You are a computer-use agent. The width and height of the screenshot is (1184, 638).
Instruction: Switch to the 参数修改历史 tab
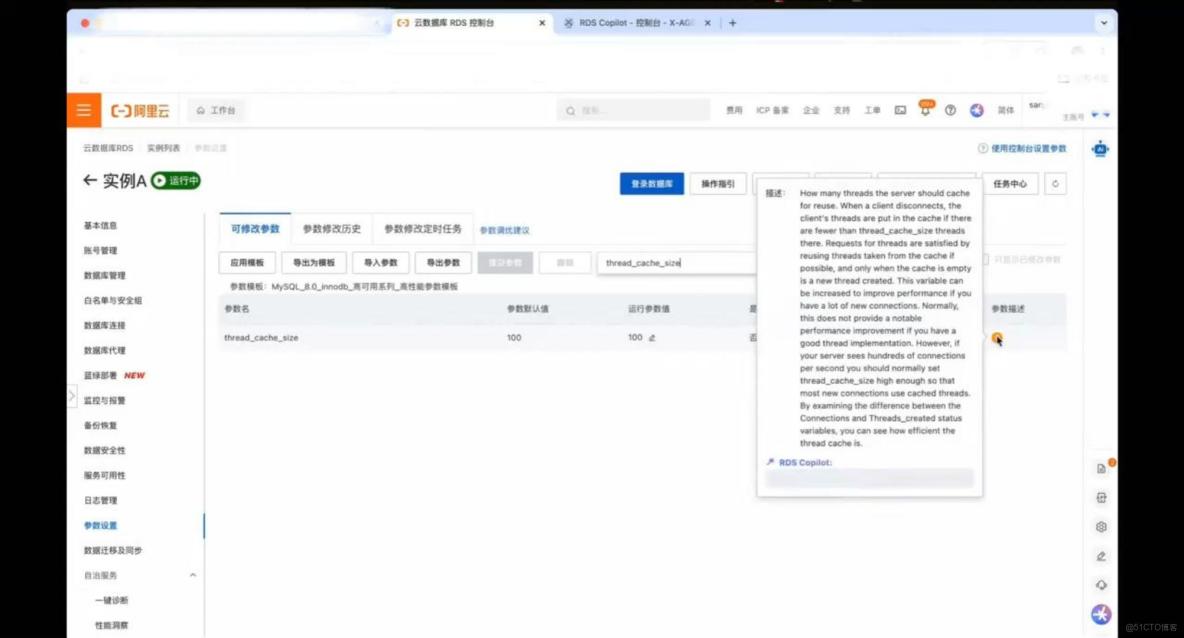[x=331, y=228]
